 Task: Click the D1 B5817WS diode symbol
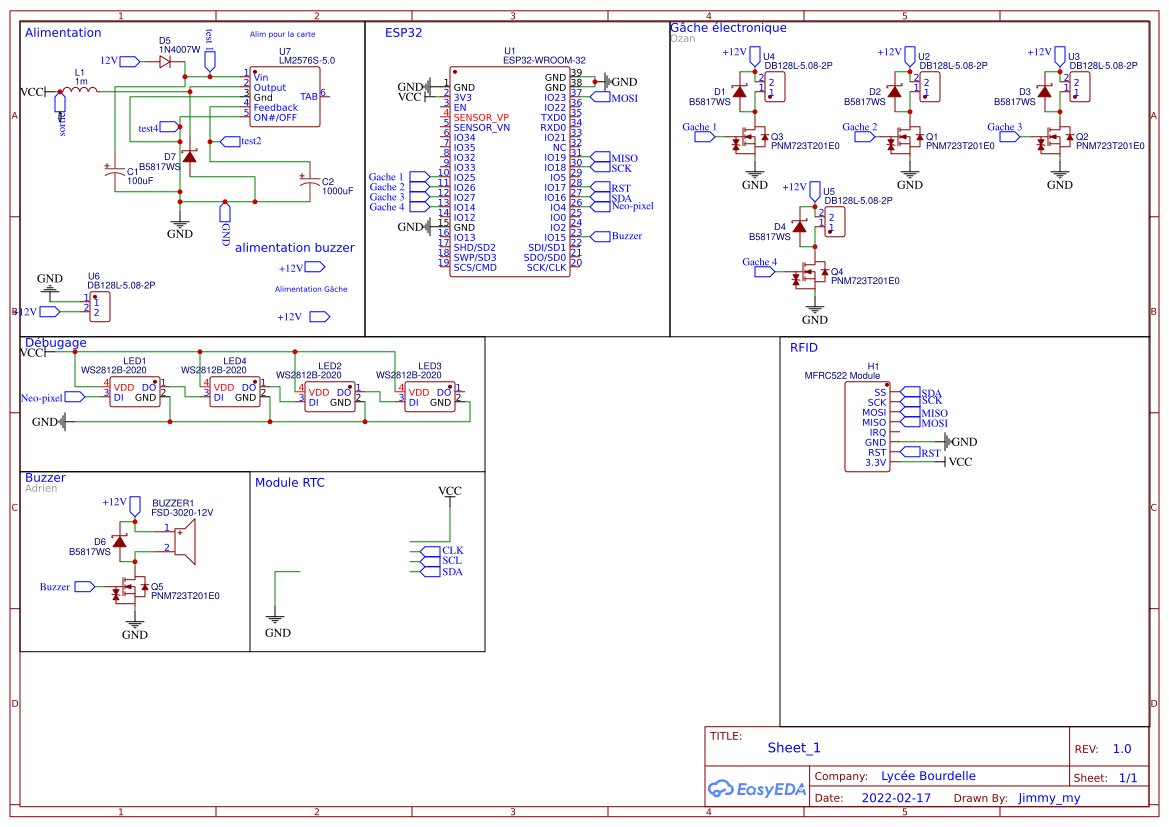740,92
